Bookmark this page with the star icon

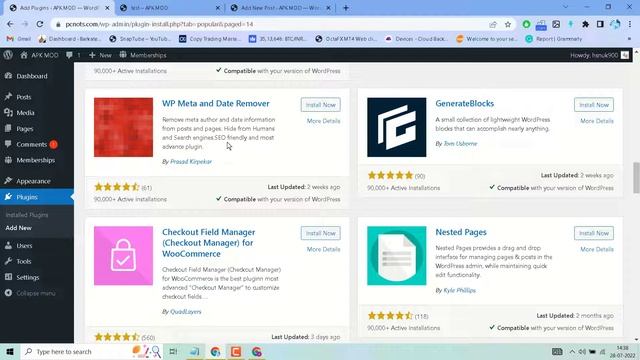click(x=508, y=24)
